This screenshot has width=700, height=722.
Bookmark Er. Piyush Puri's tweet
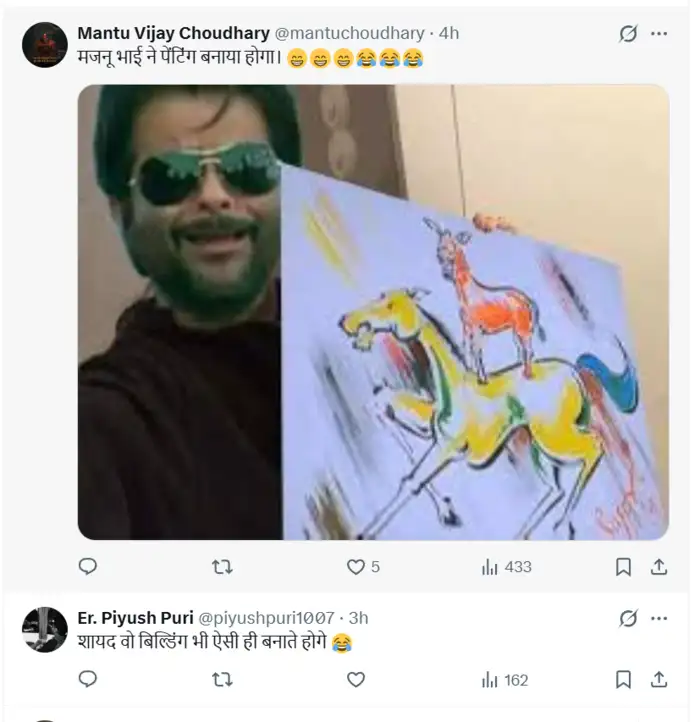tap(623, 680)
